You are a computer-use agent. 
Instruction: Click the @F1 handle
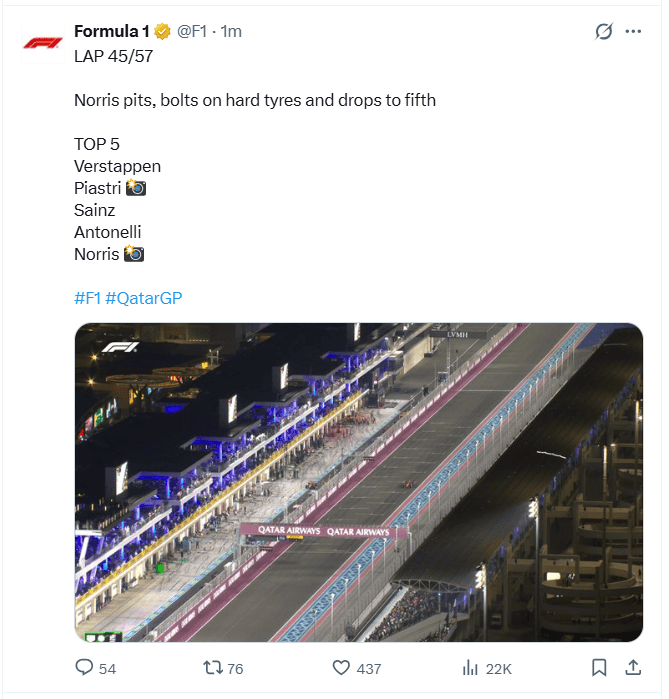tap(194, 31)
